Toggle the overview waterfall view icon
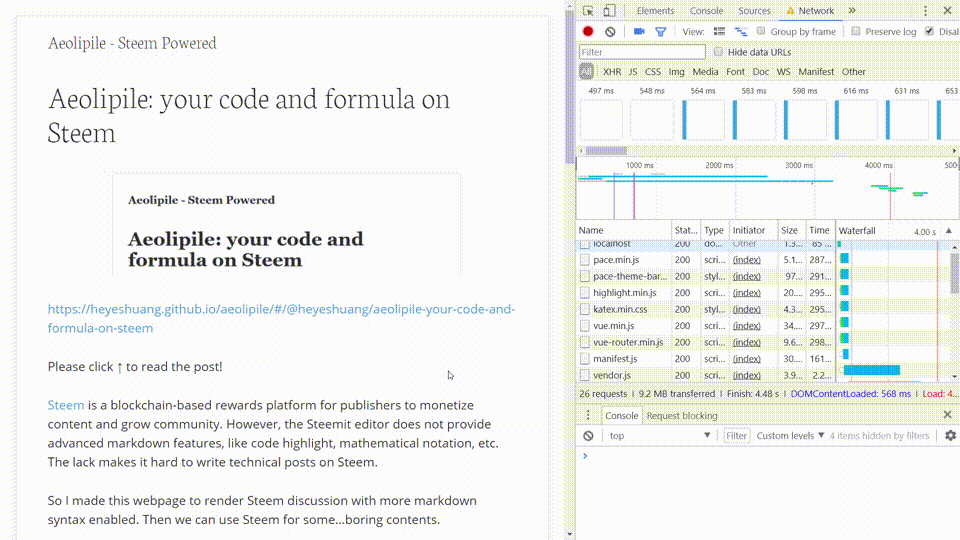 click(741, 31)
